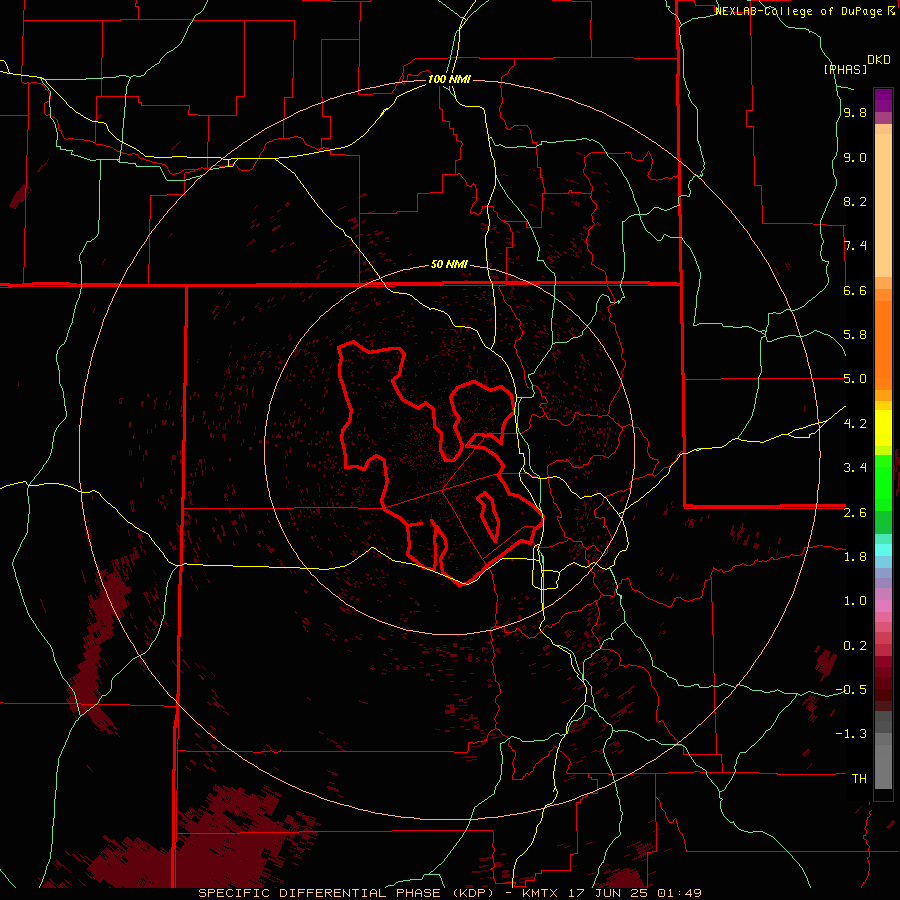Image resolution: width=900 pixels, height=900 pixels.
Task: Click the 9.8 colorbar value label
Action: tap(855, 113)
